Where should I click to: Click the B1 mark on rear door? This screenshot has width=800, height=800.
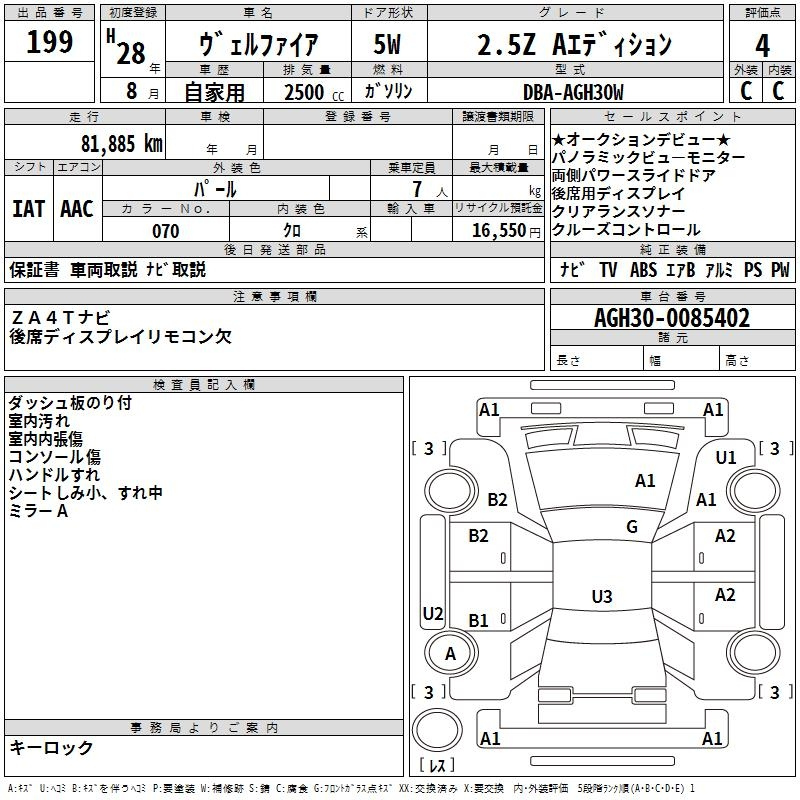pos(478,620)
